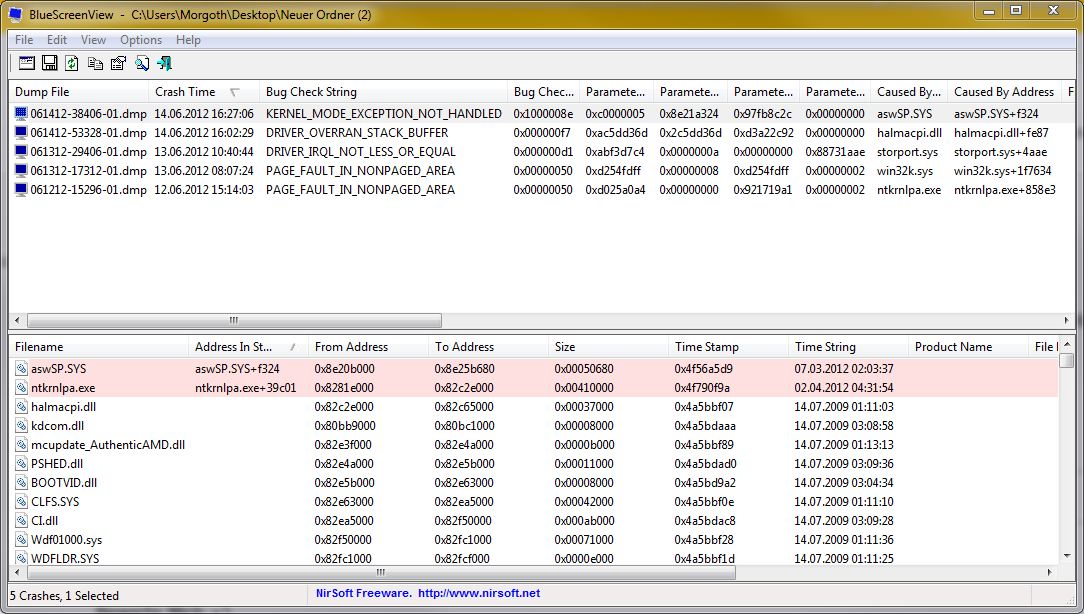Open the View menu
The image size is (1084, 614).
point(93,39)
